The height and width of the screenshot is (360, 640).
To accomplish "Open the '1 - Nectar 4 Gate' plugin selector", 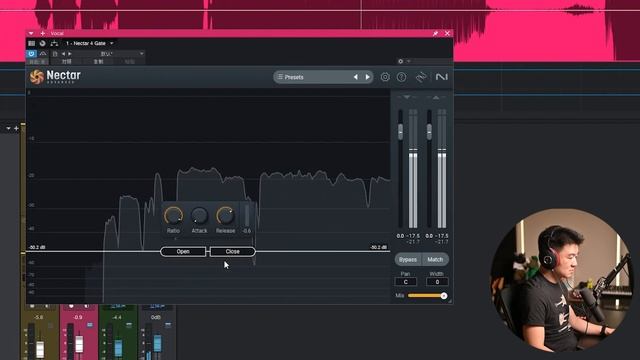I will (90, 43).
